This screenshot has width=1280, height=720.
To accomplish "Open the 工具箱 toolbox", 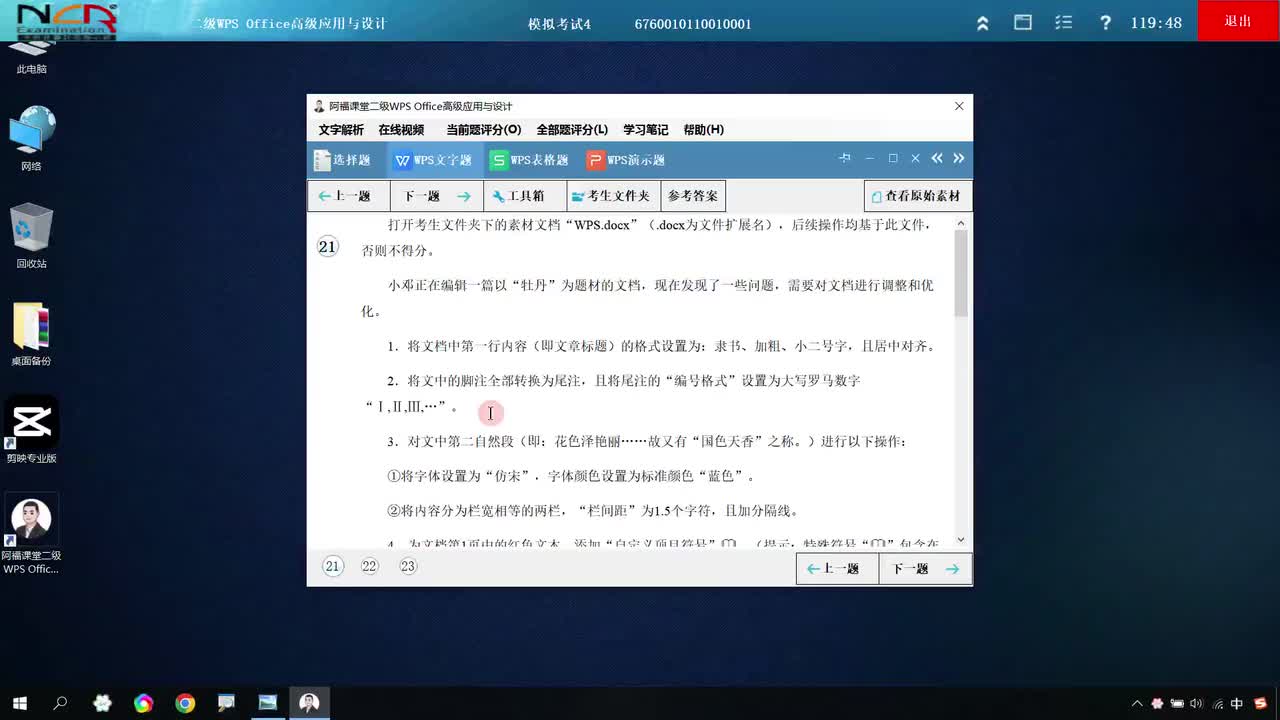I will point(524,196).
